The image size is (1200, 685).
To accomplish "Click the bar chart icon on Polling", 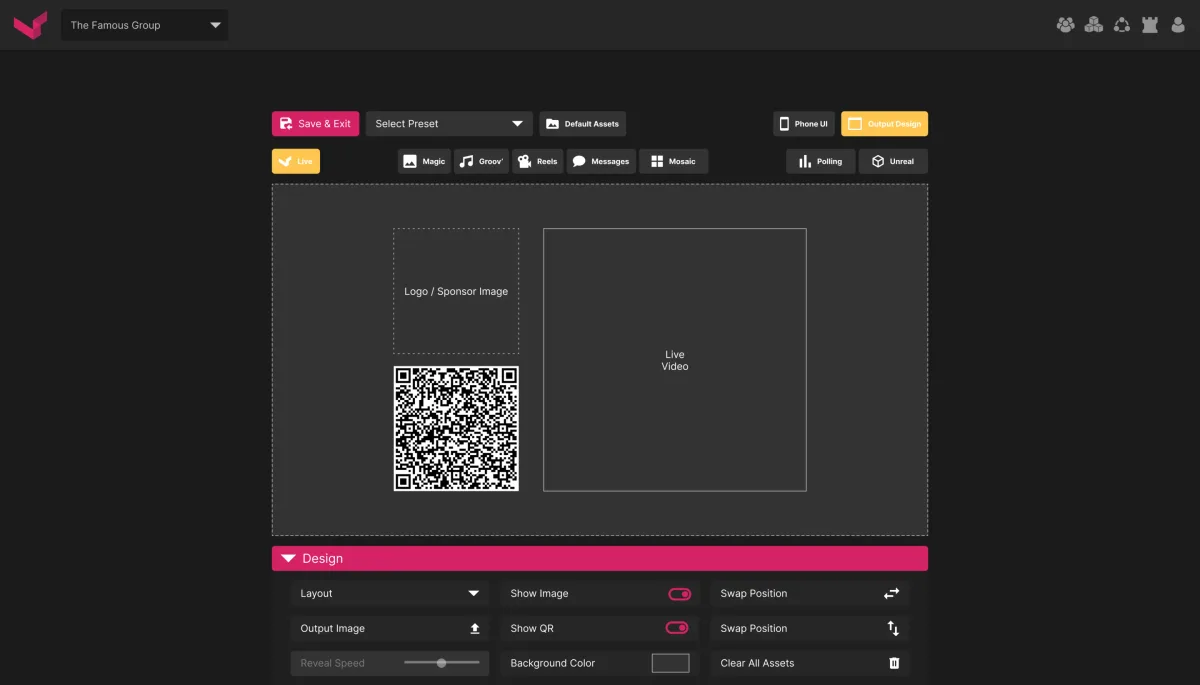I will coord(805,161).
